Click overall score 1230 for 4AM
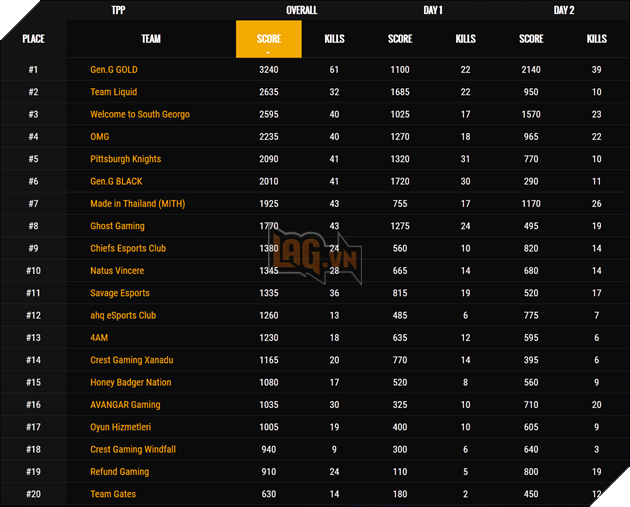Screen dimensions: 630x507 268,337
